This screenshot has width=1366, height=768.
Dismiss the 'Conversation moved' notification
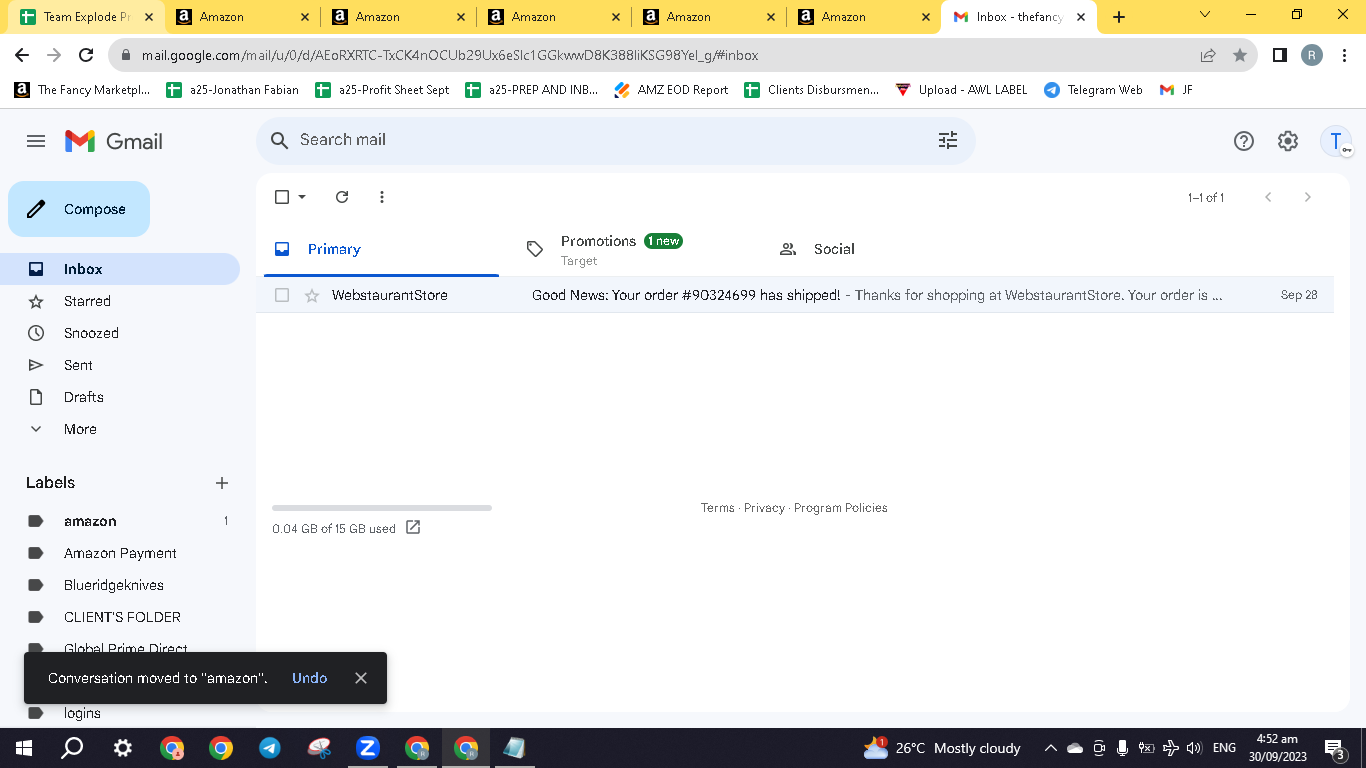(x=361, y=678)
